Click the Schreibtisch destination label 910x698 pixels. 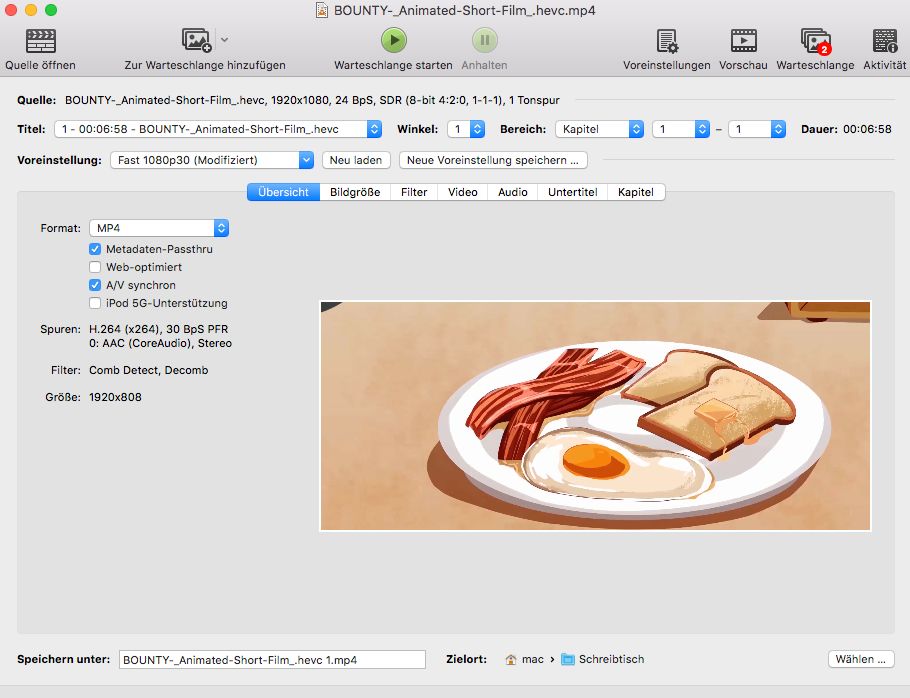point(612,659)
